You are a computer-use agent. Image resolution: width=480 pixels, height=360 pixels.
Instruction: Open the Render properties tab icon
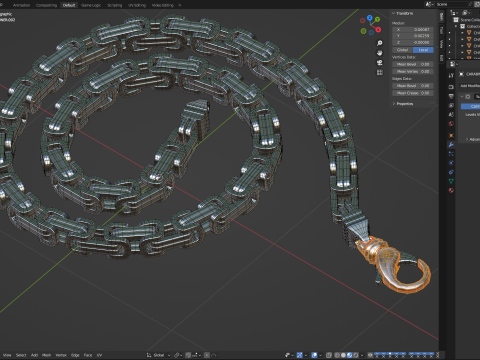click(x=451, y=87)
